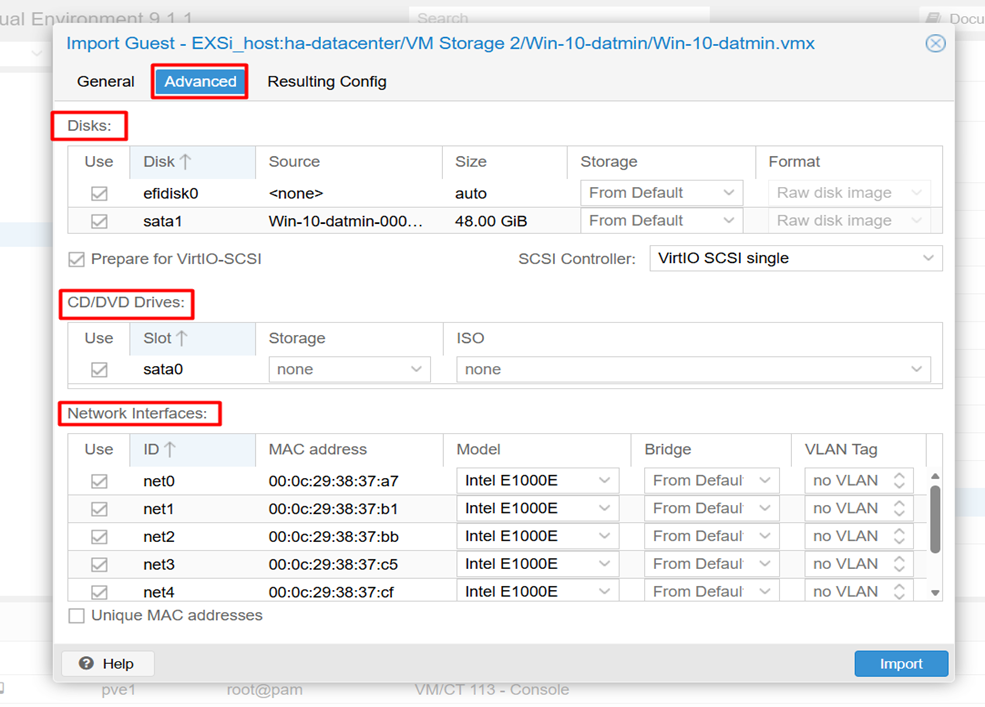
Task: Click the network interfaces vertical scrollbar
Action: coord(935,519)
